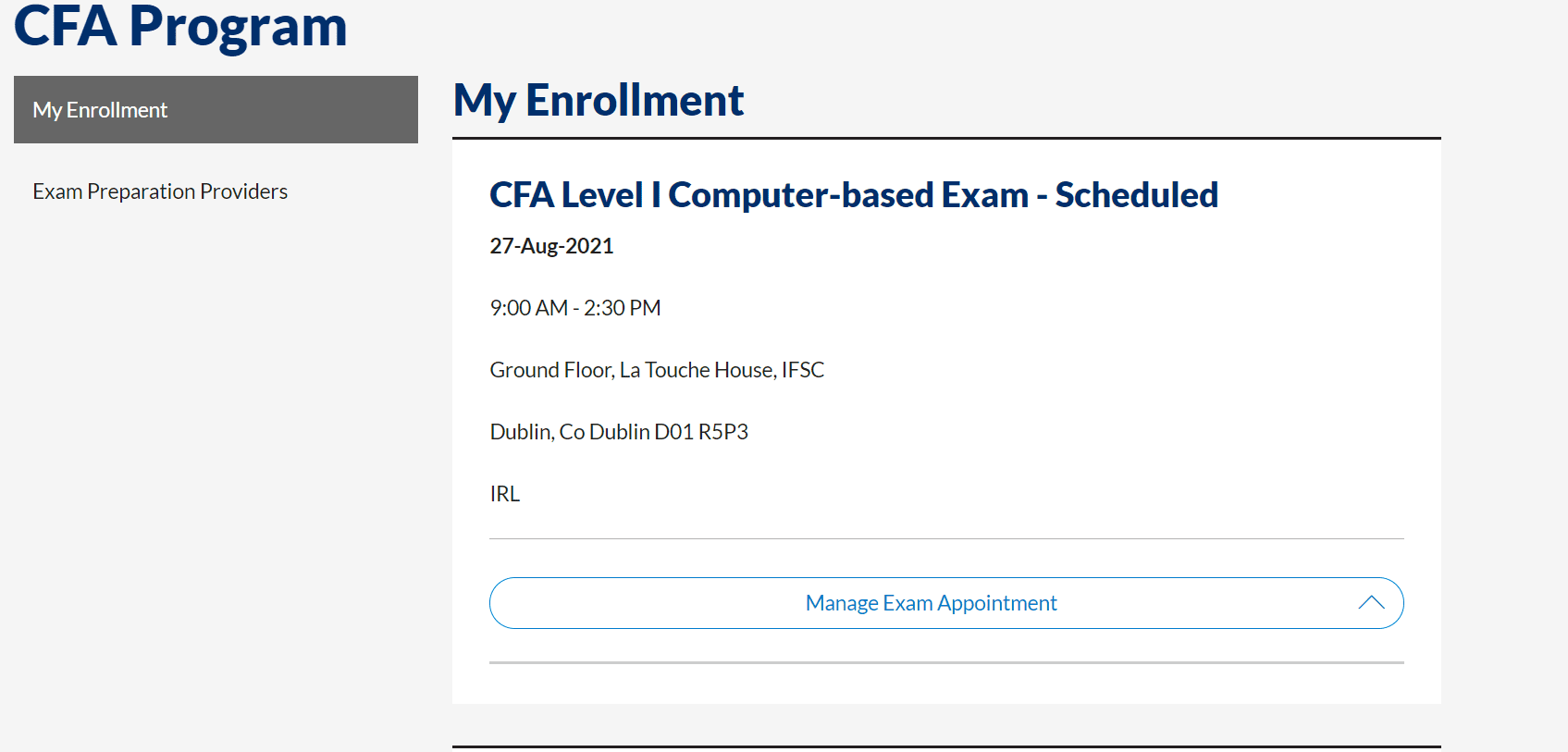Click the IRL country code text
1568x752 pixels.
[504, 494]
